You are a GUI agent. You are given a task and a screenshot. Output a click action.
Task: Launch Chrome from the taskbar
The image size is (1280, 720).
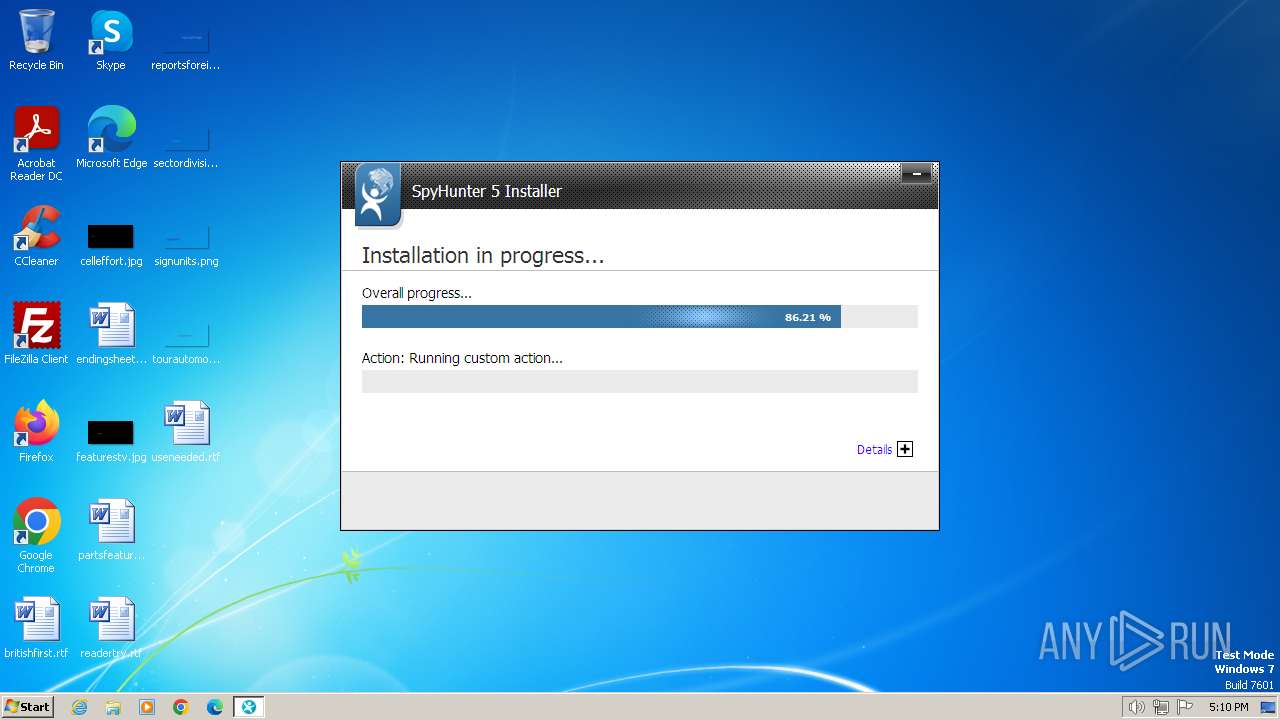coord(181,707)
